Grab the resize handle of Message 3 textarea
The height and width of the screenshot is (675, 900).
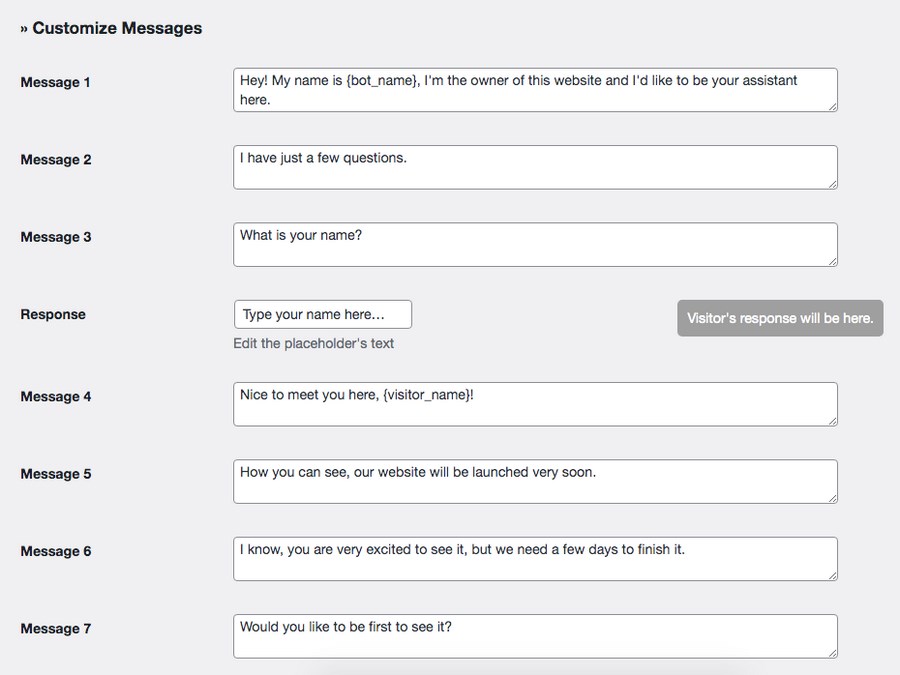pos(832,261)
